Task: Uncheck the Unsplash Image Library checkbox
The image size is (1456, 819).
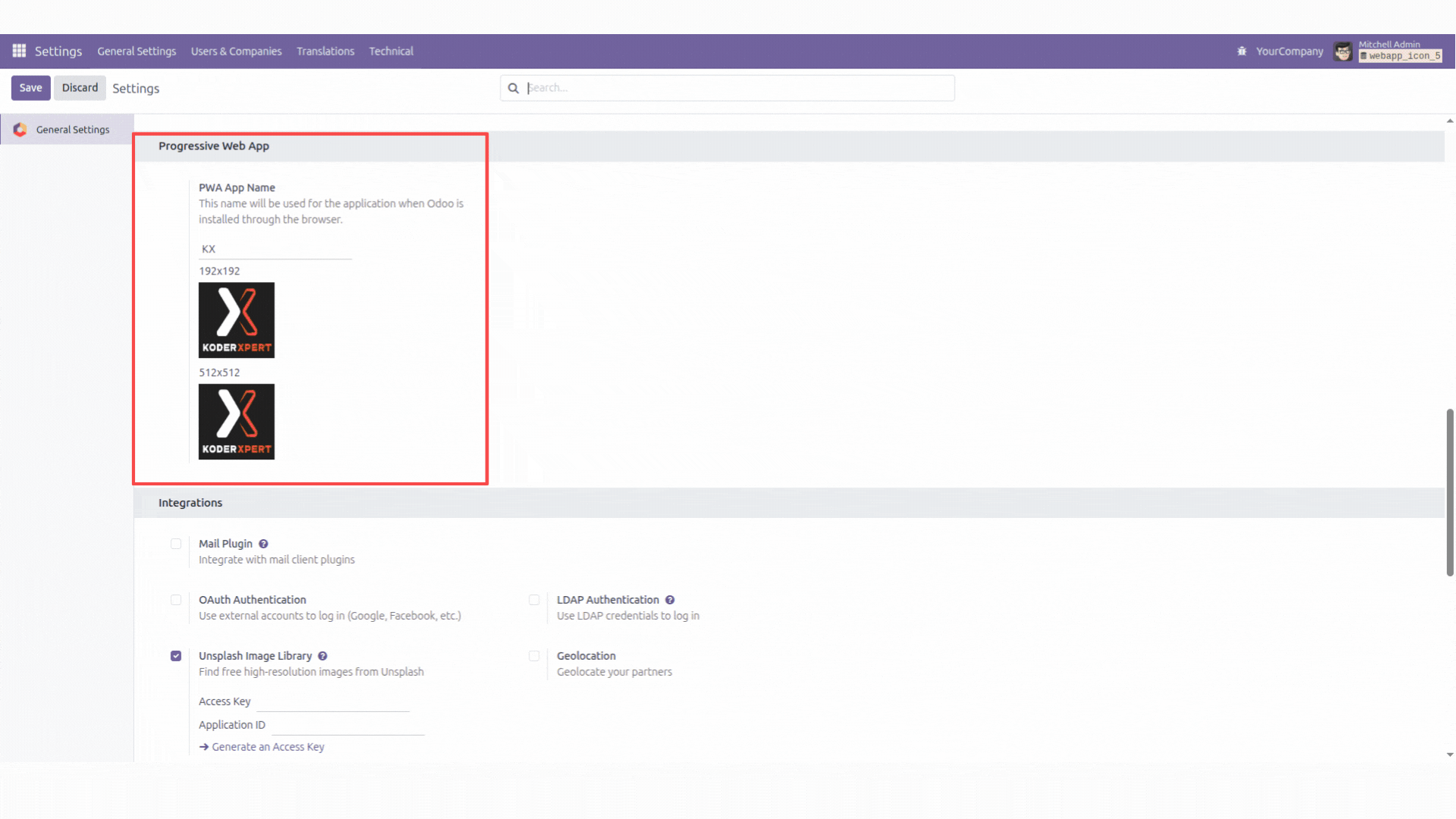Action: point(176,656)
